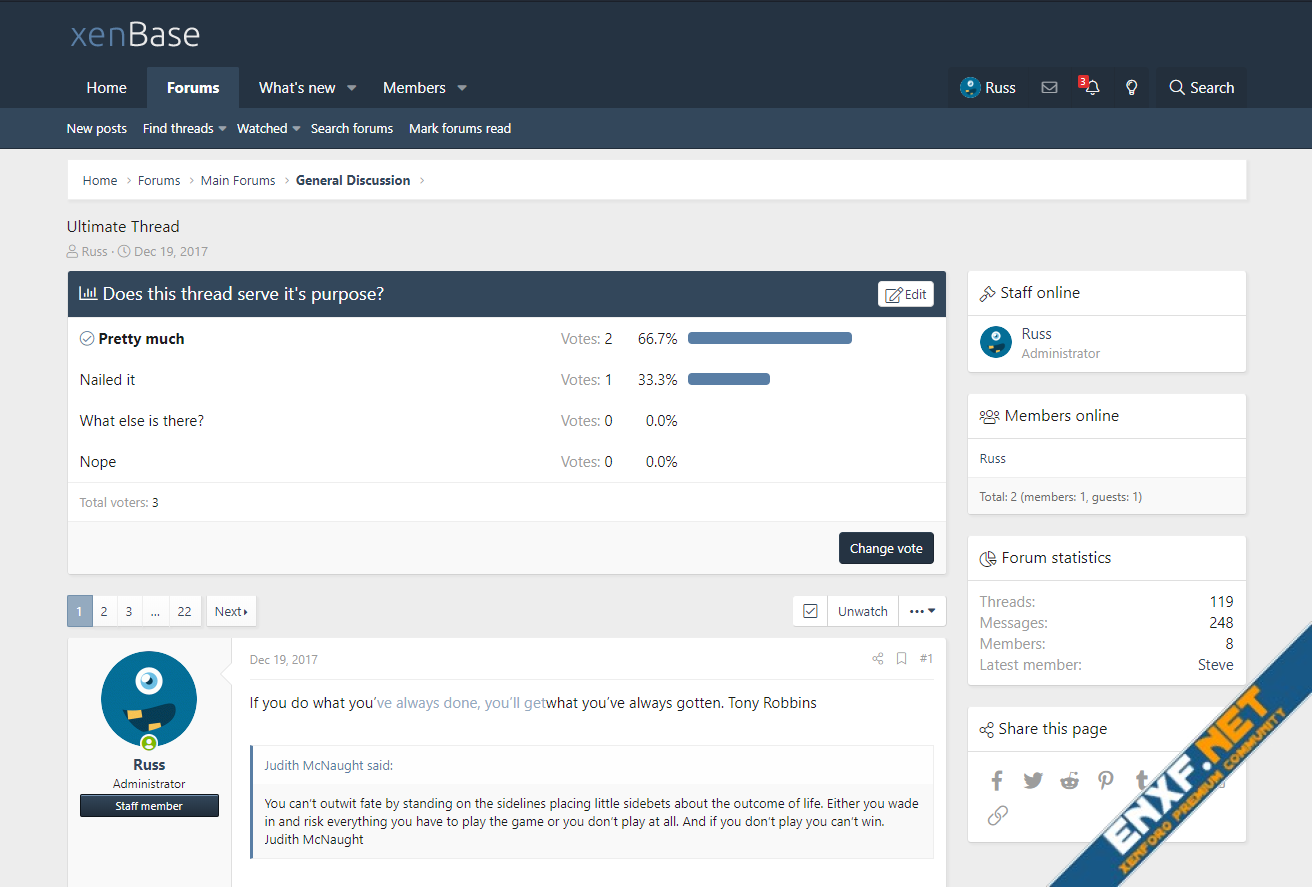The image size is (1312, 887).
Task: Expand the Members dropdown arrow
Action: [462, 88]
